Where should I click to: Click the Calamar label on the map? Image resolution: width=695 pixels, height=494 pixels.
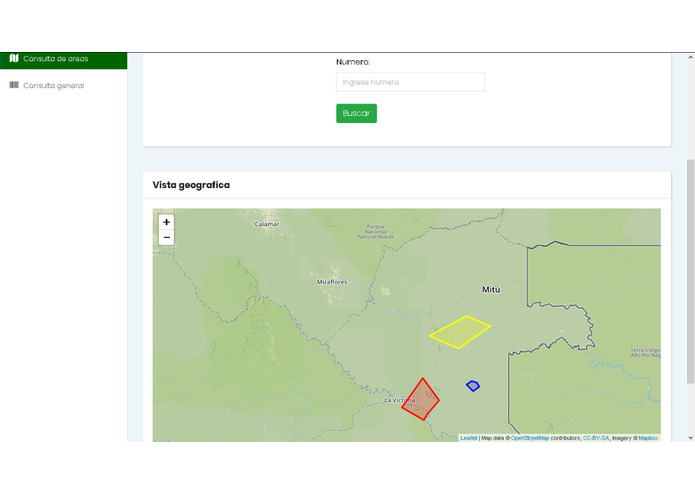(267, 224)
